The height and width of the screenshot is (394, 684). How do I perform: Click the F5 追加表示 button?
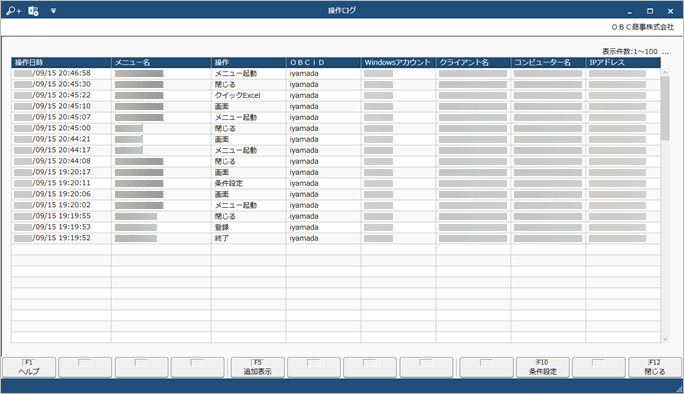pos(258,367)
